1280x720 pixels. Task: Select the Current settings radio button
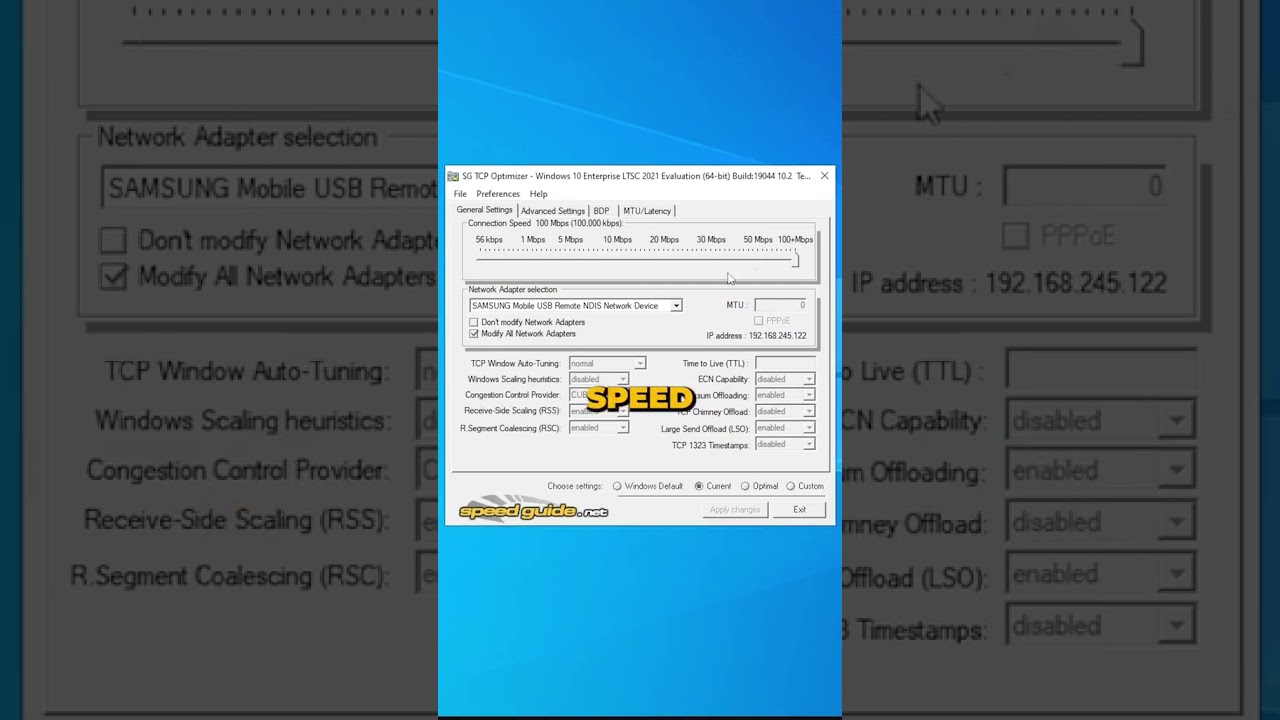699,486
